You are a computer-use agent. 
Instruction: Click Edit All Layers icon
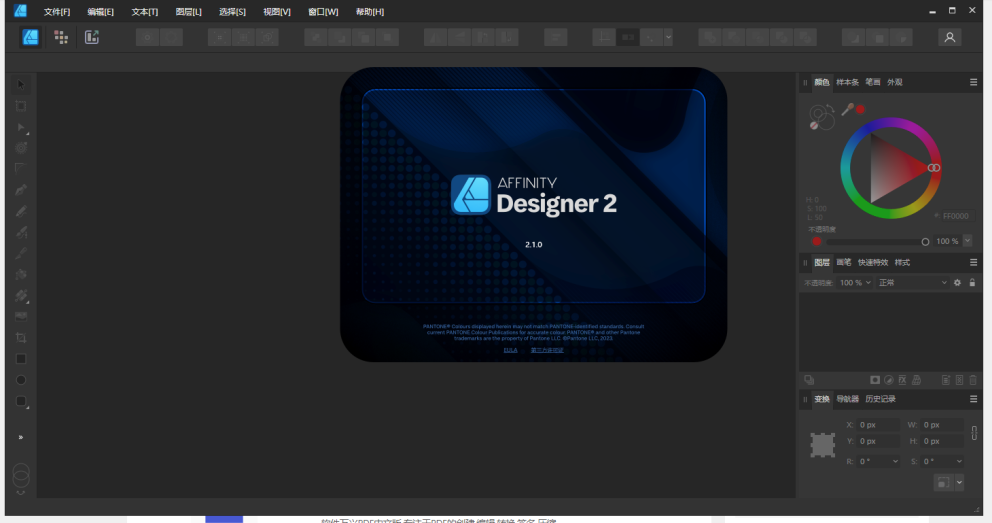809,380
